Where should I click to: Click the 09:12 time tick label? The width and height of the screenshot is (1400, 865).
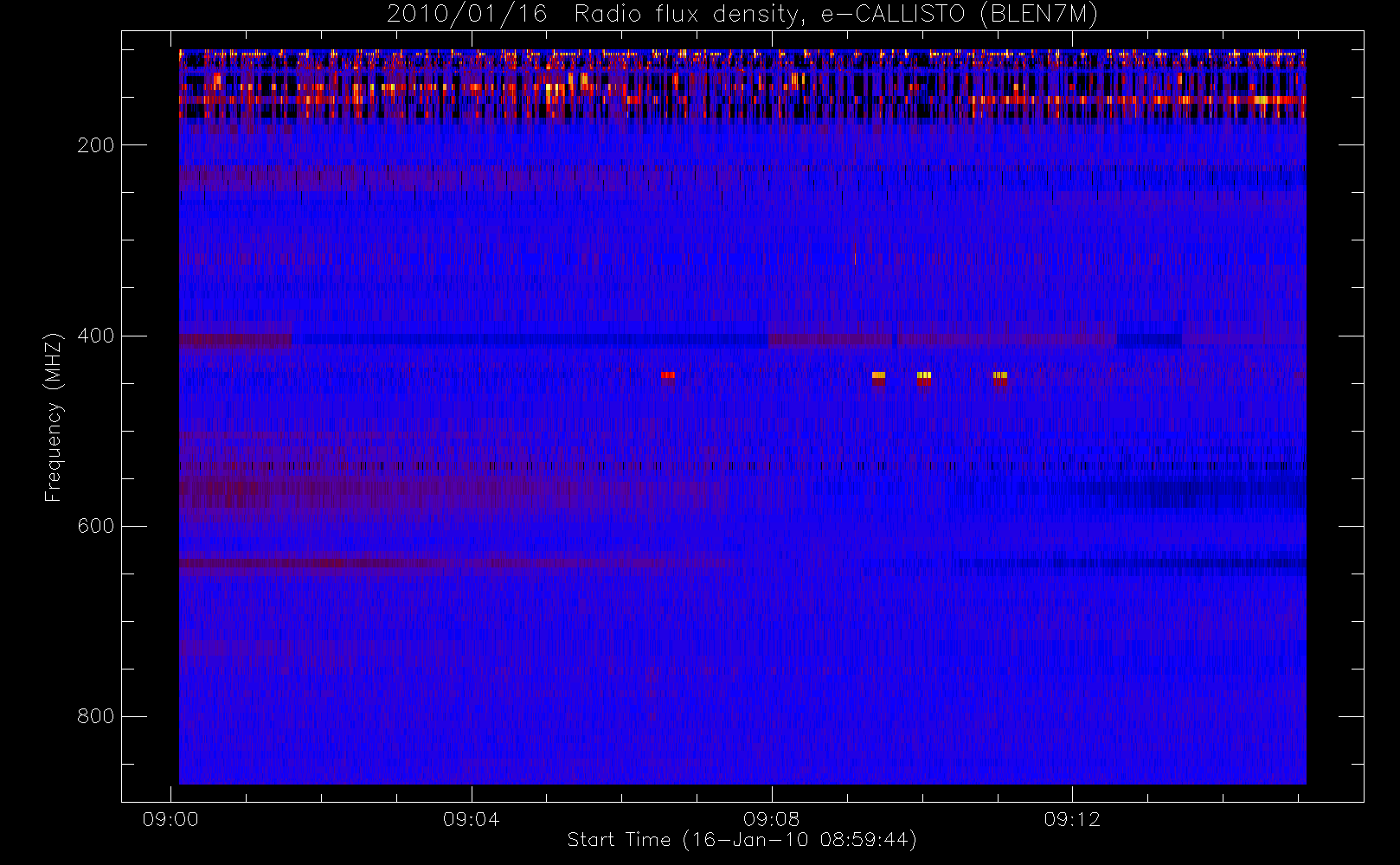point(1072,819)
